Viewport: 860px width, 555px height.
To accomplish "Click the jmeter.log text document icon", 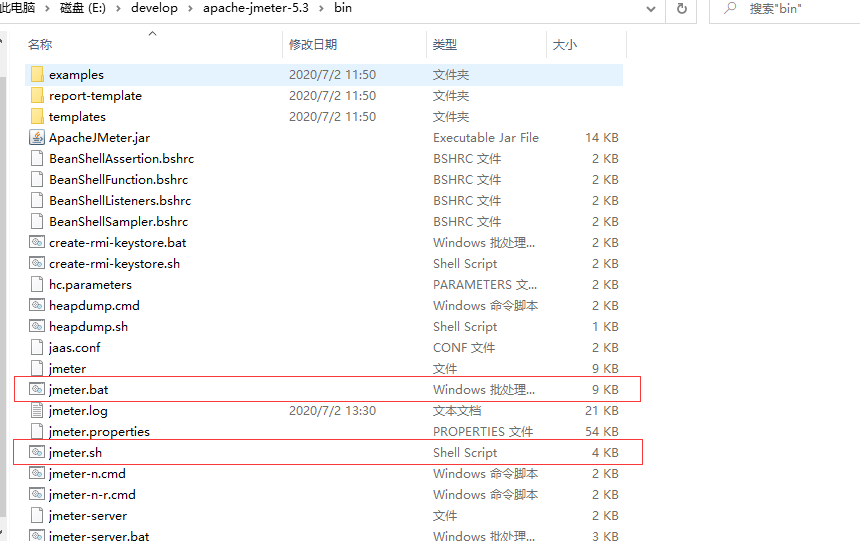I will [x=37, y=410].
